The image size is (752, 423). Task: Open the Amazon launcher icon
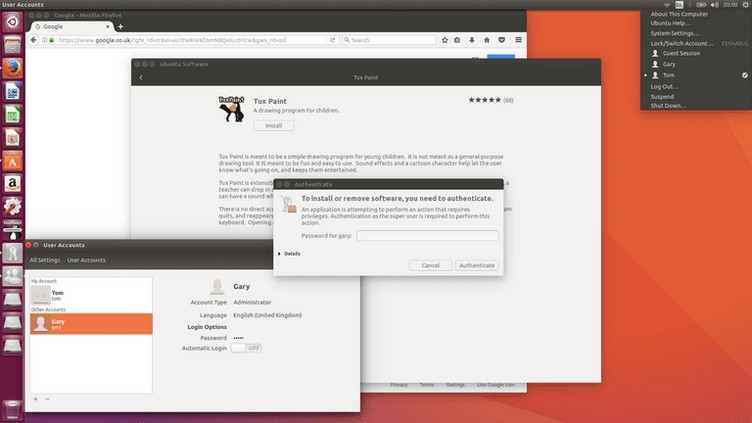[x=12, y=184]
